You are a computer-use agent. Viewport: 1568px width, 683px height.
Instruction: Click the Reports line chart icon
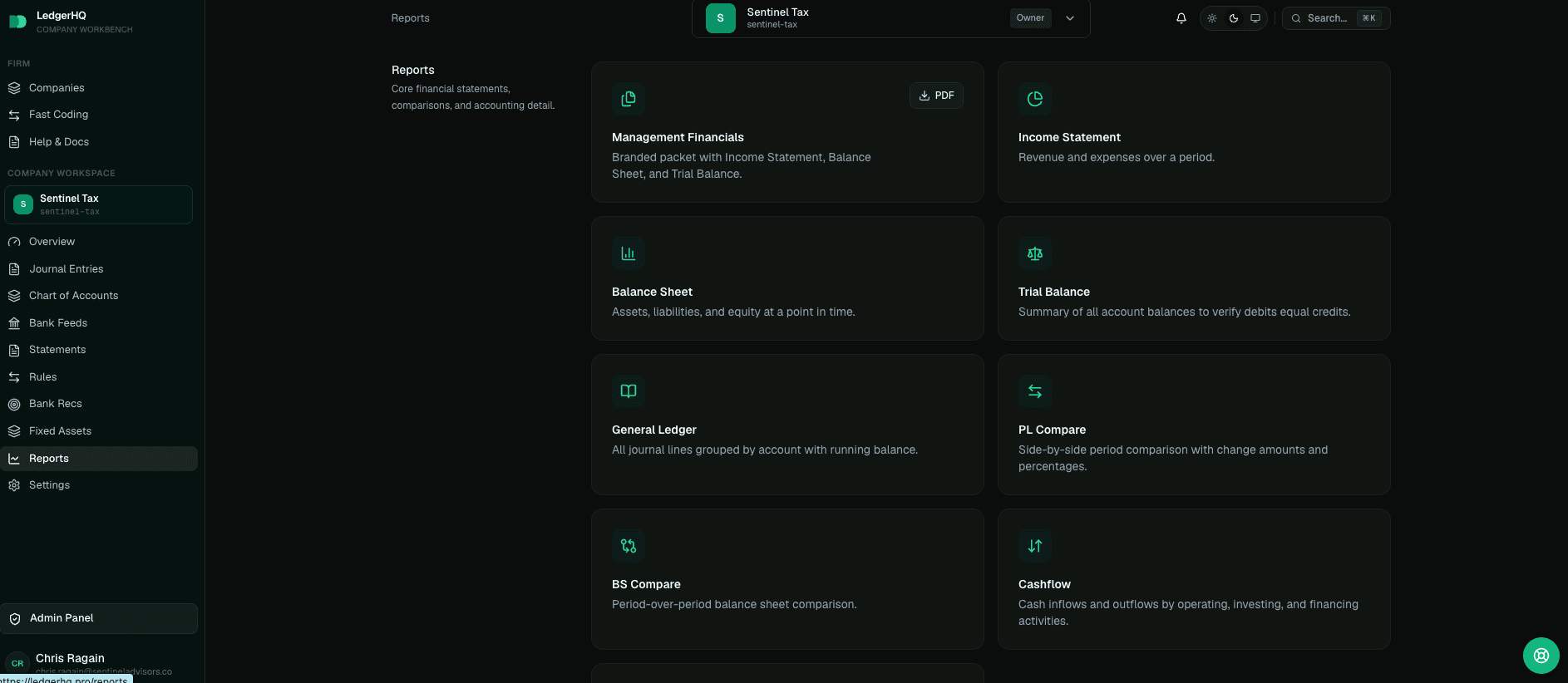[14, 459]
